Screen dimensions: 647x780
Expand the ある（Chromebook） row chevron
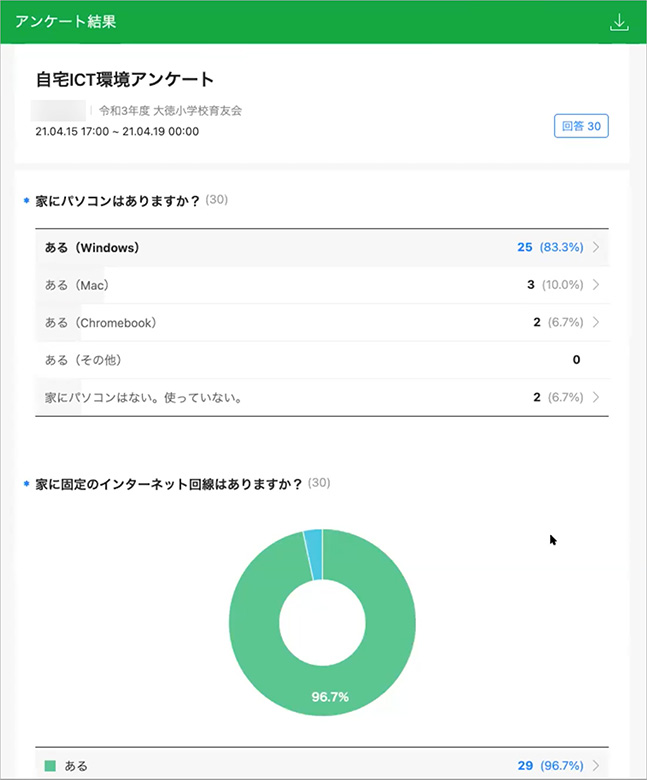[596, 322]
